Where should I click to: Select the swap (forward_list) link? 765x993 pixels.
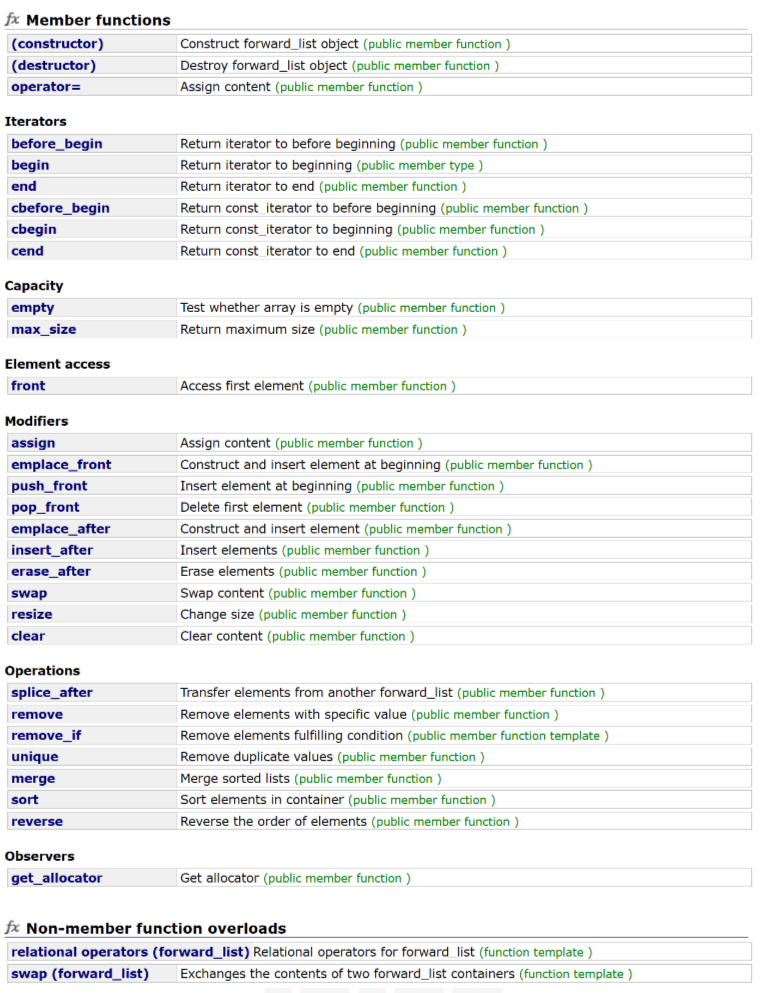click(x=80, y=973)
